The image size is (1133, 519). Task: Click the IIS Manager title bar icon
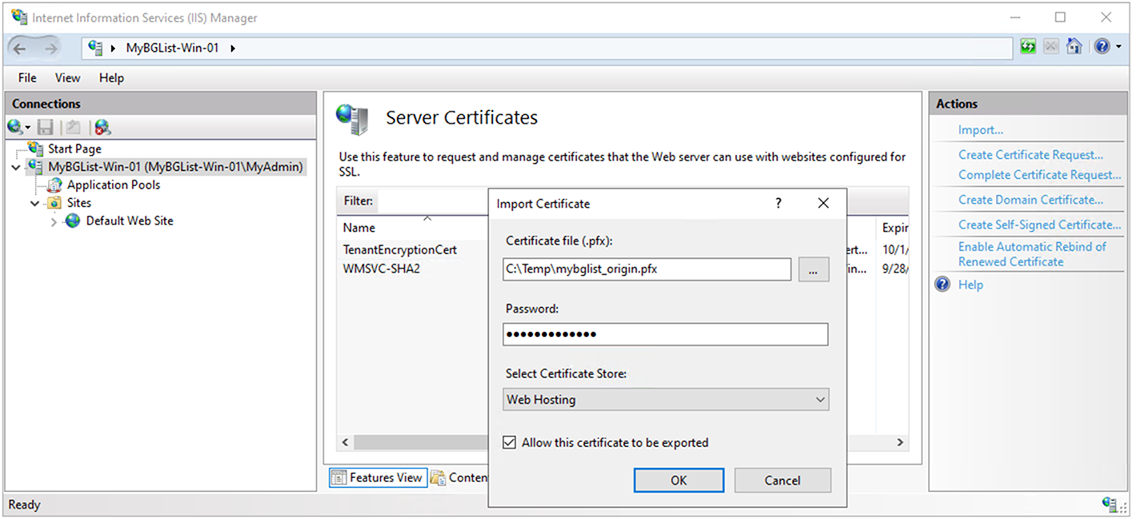coord(19,17)
